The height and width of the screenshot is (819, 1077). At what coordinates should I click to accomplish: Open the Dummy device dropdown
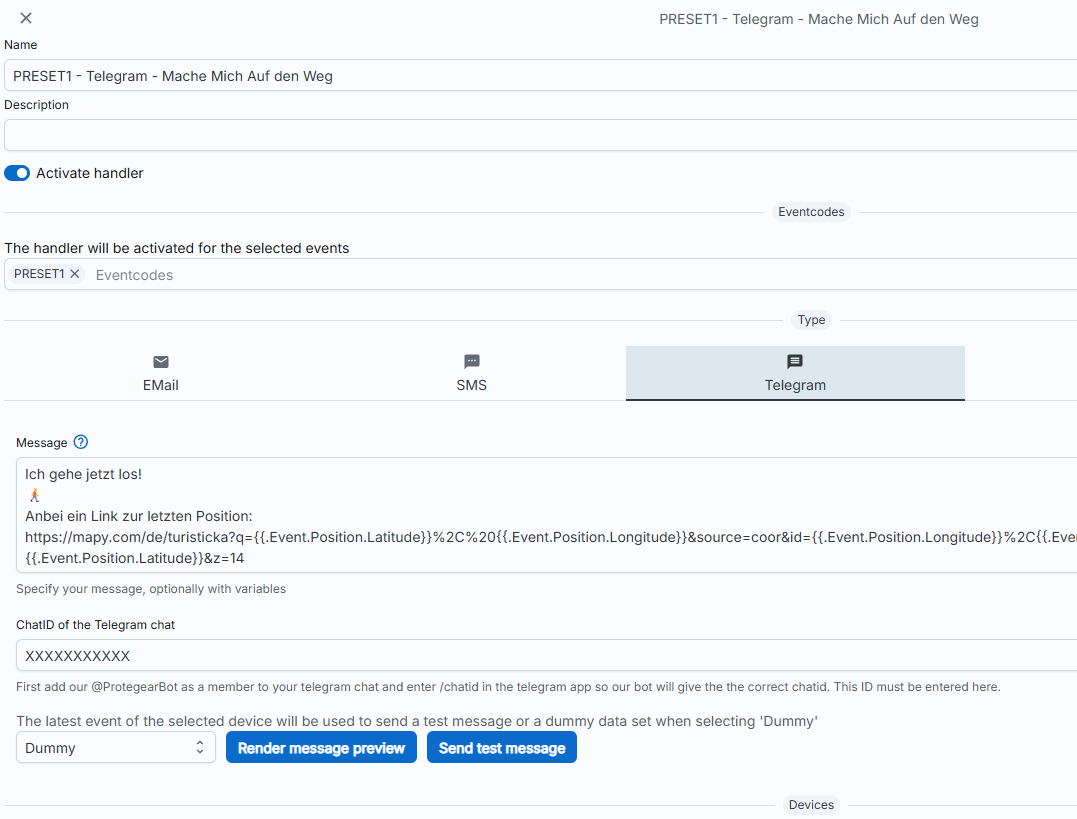click(116, 748)
